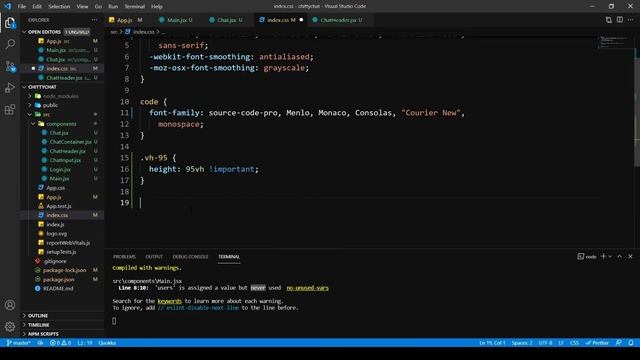The height and width of the screenshot is (360, 640).
Task: Open the Terminal menu
Action: [135, 6]
